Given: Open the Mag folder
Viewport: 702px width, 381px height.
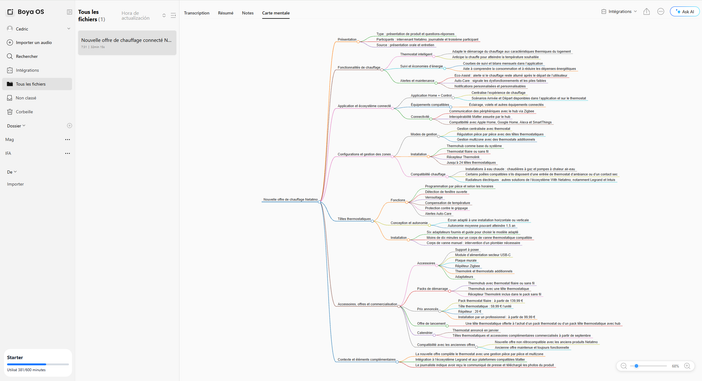Looking at the screenshot, I should (x=9, y=140).
